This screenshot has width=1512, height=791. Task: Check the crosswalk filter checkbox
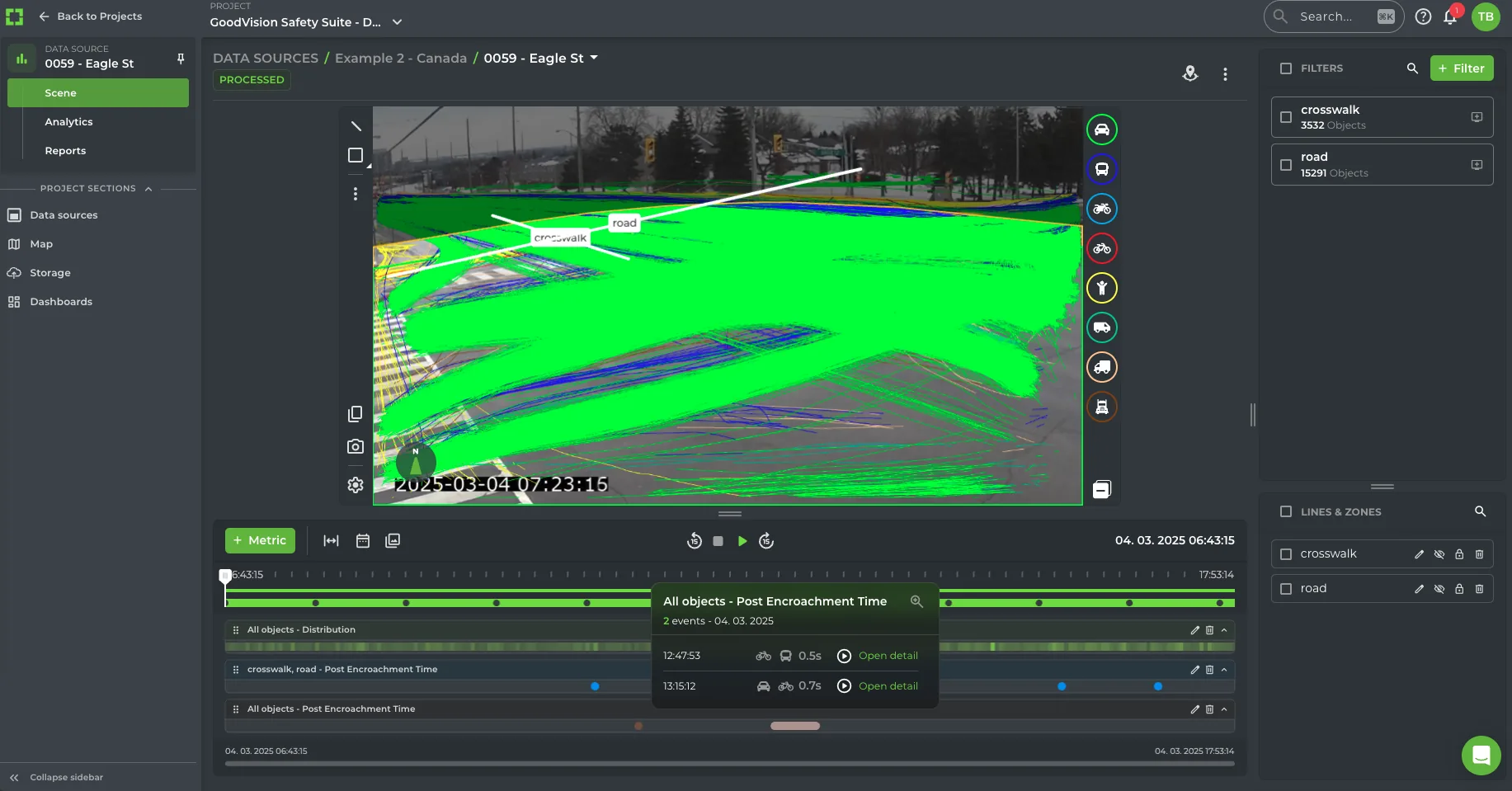click(x=1286, y=117)
